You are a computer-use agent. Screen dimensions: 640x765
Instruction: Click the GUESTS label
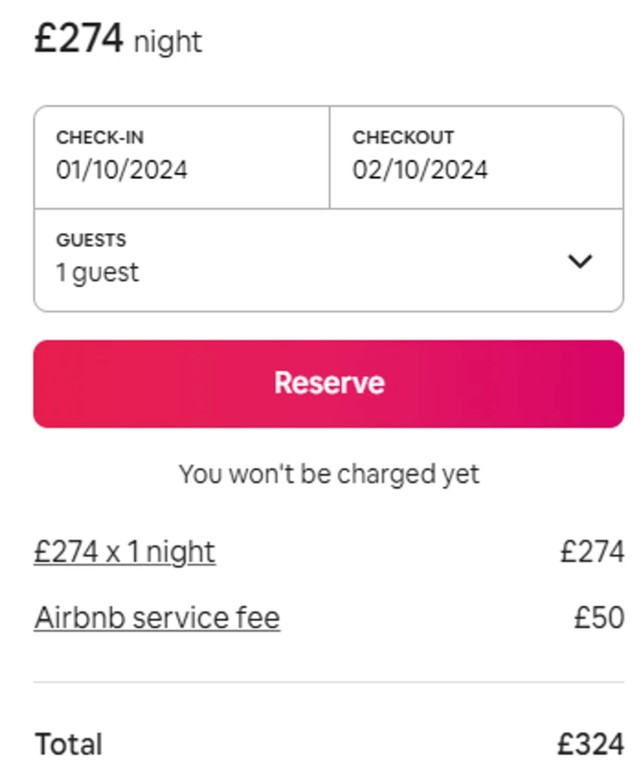[91, 240]
